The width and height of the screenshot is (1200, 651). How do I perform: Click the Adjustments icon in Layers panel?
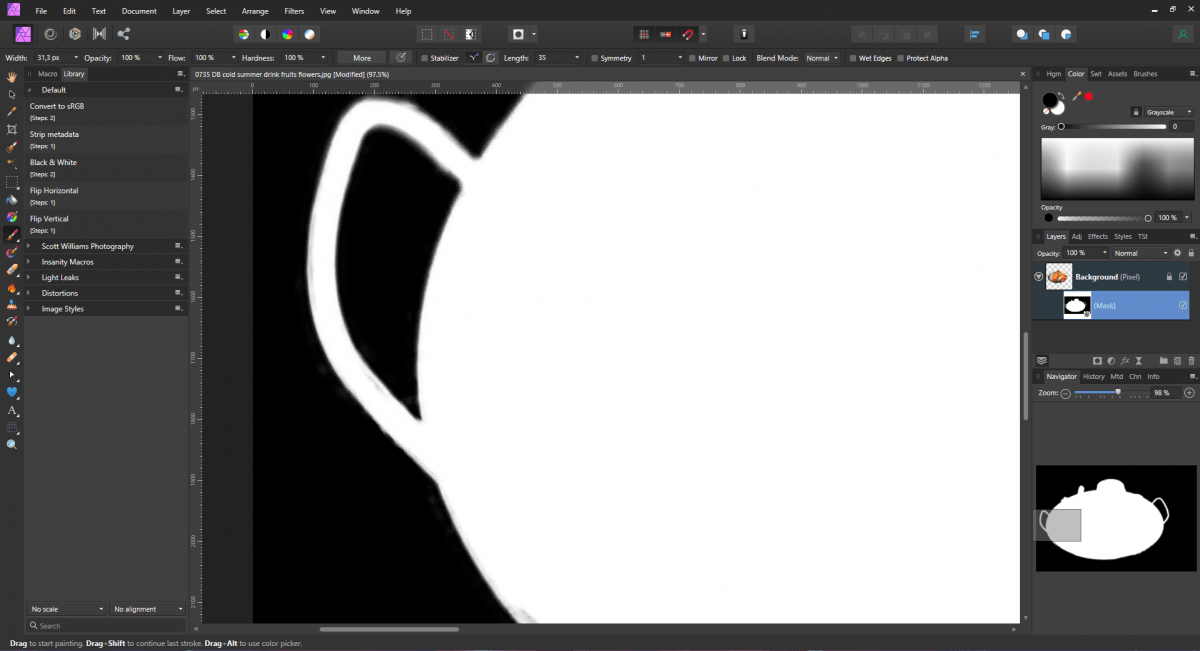[x=1111, y=360]
